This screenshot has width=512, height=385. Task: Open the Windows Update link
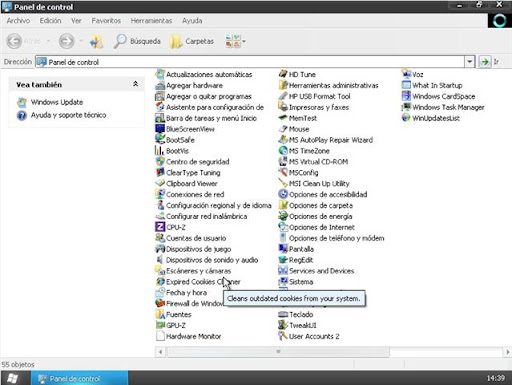[57, 102]
